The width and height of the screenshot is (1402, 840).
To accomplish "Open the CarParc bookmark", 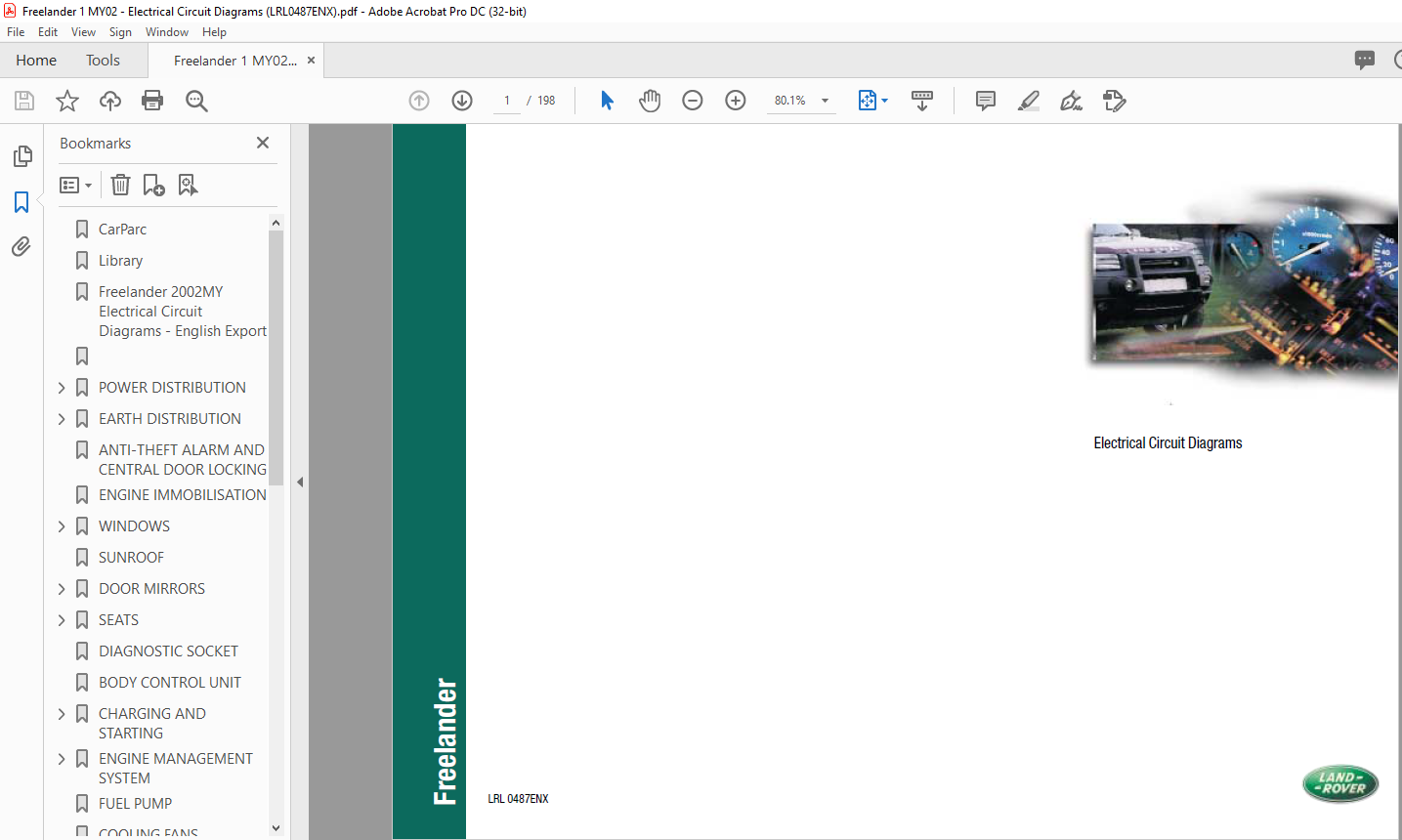I will coord(122,230).
